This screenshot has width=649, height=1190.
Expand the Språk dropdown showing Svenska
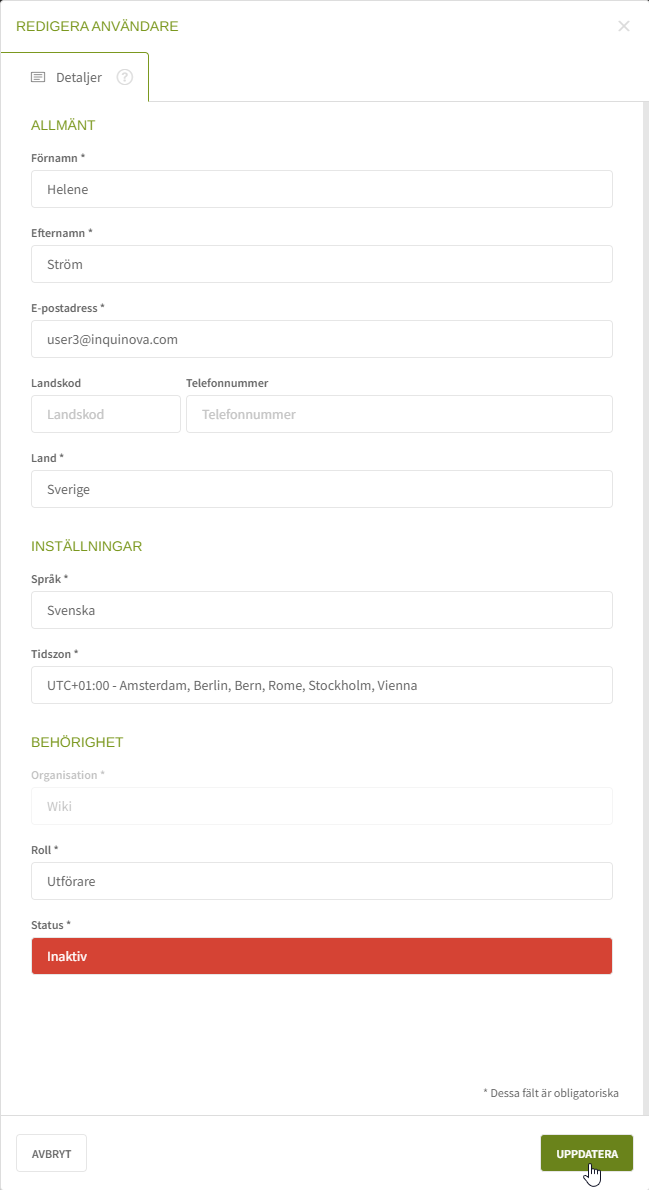coord(321,610)
